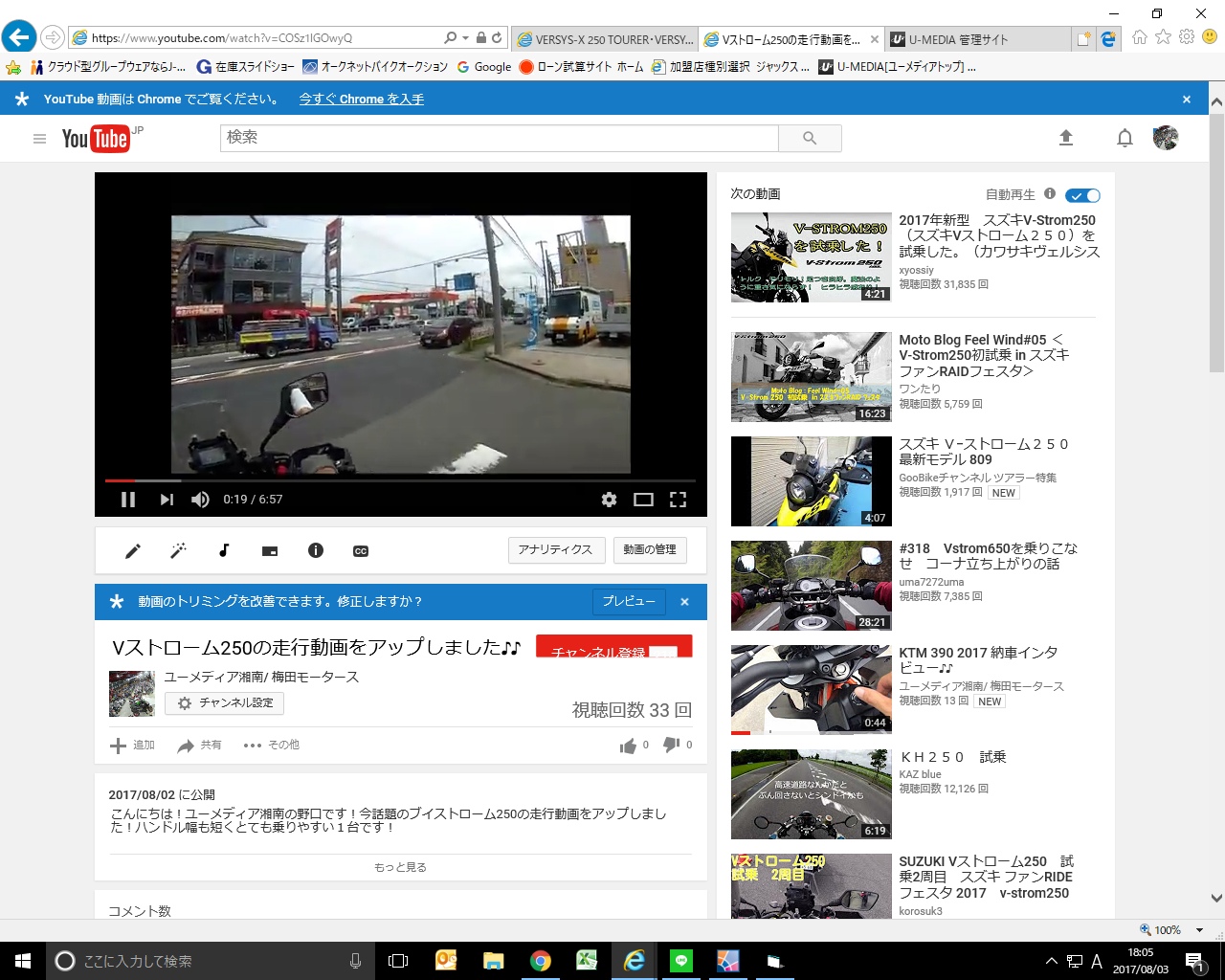Screen dimensions: 1225x980
Task: Open 2017年新型 スズキV-Strom250 video thumbnail
Action: pyautogui.click(x=811, y=257)
